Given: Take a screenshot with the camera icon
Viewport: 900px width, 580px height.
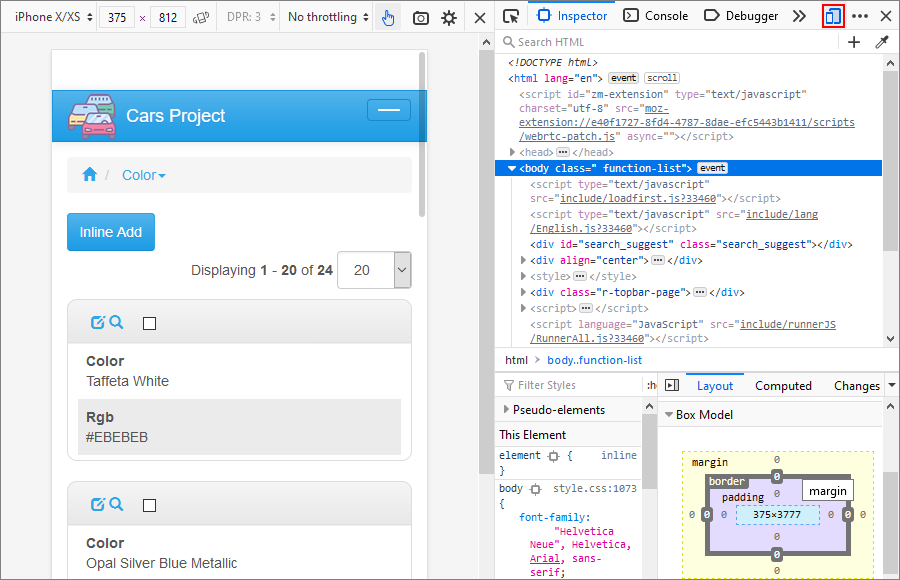Looking at the screenshot, I should click(421, 17).
